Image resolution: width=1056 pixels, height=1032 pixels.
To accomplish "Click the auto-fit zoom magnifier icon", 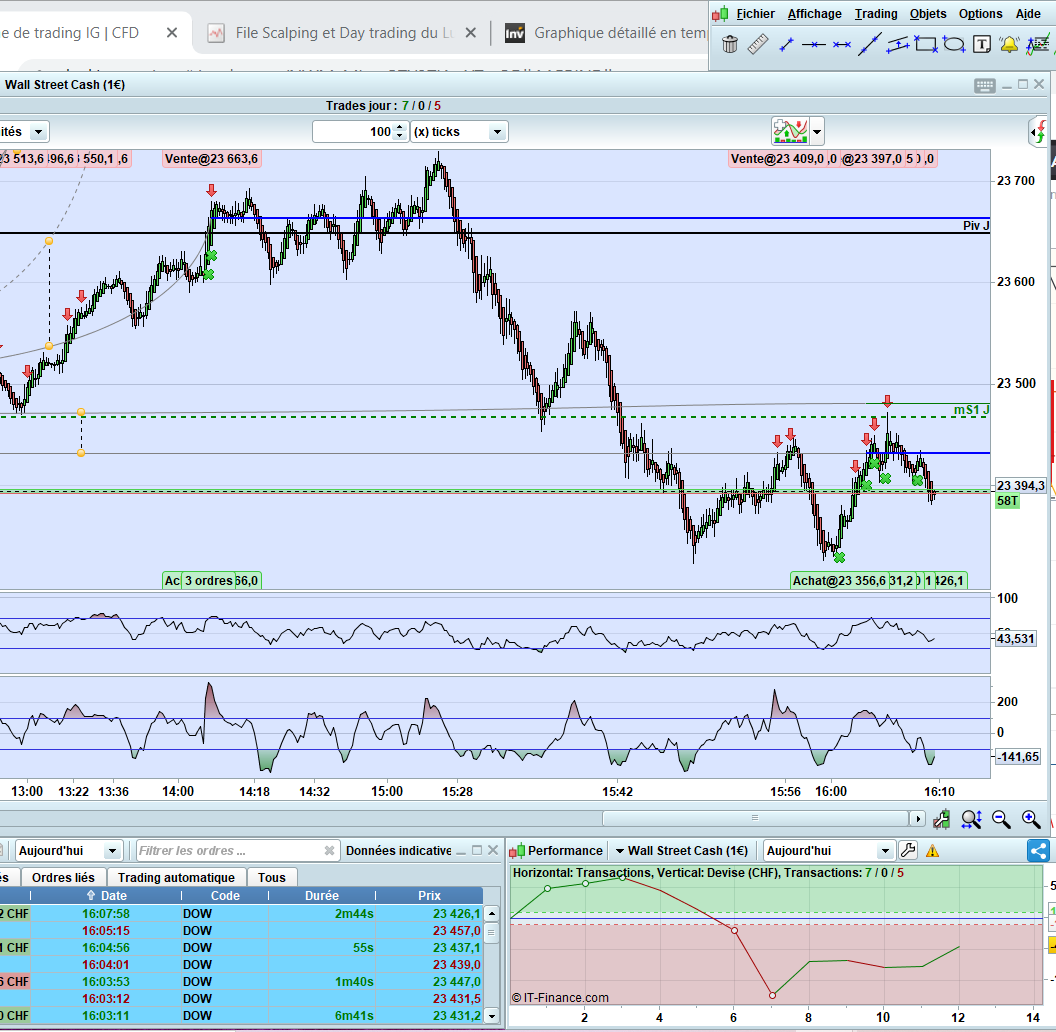I will tap(971, 819).
